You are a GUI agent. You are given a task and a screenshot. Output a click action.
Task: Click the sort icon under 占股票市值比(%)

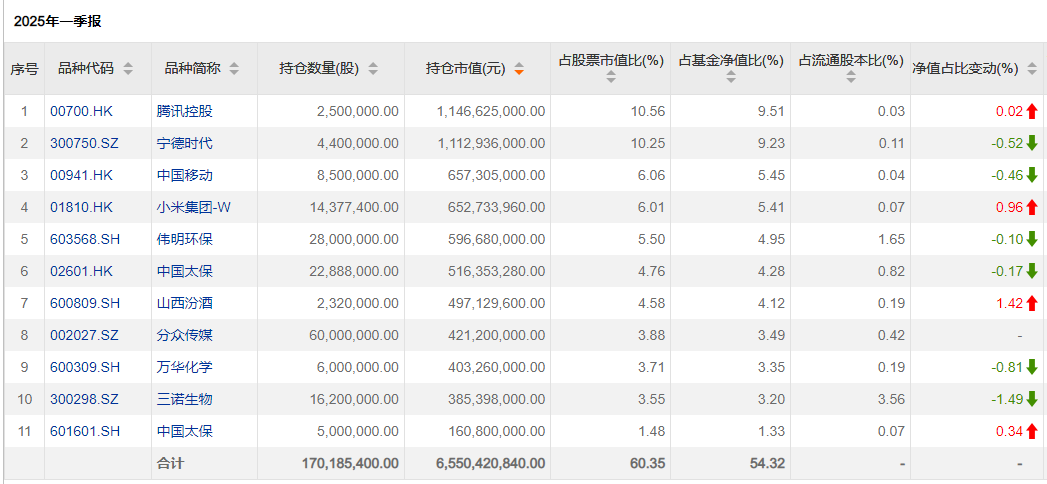611,77
